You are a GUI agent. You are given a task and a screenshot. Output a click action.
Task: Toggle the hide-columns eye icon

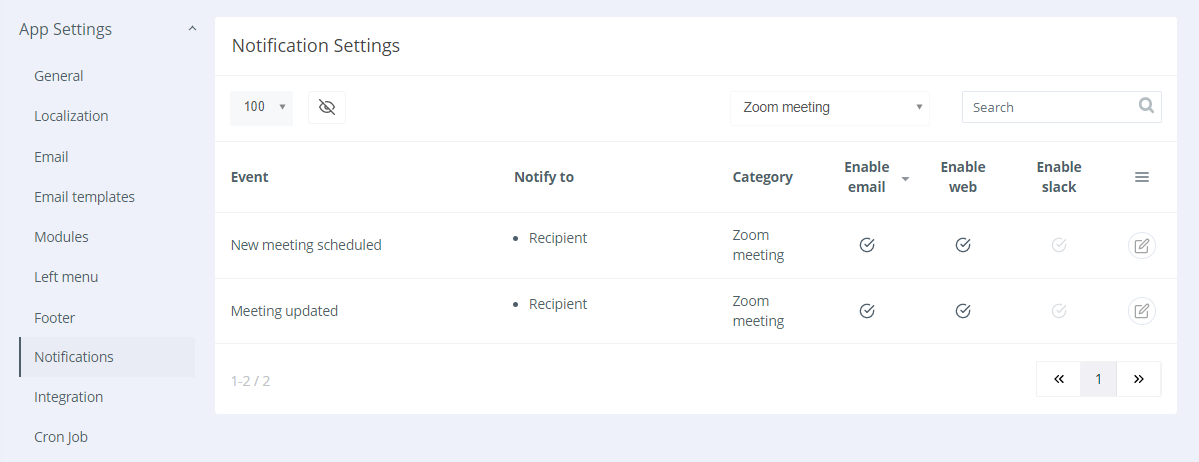(x=327, y=107)
